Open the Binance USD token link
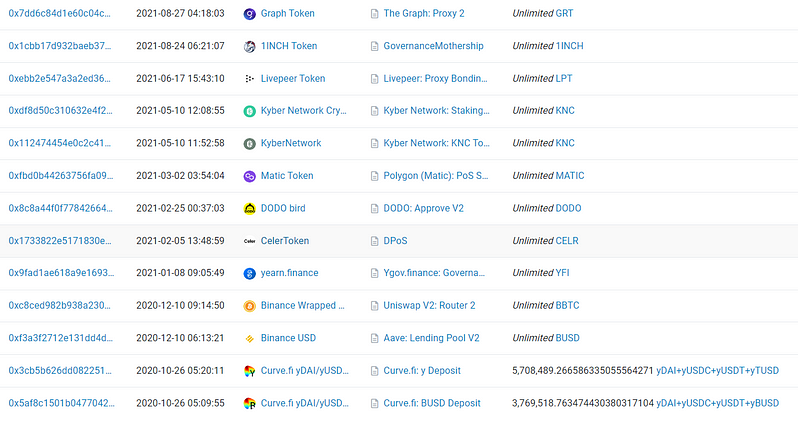The image size is (798, 423). pos(289,338)
